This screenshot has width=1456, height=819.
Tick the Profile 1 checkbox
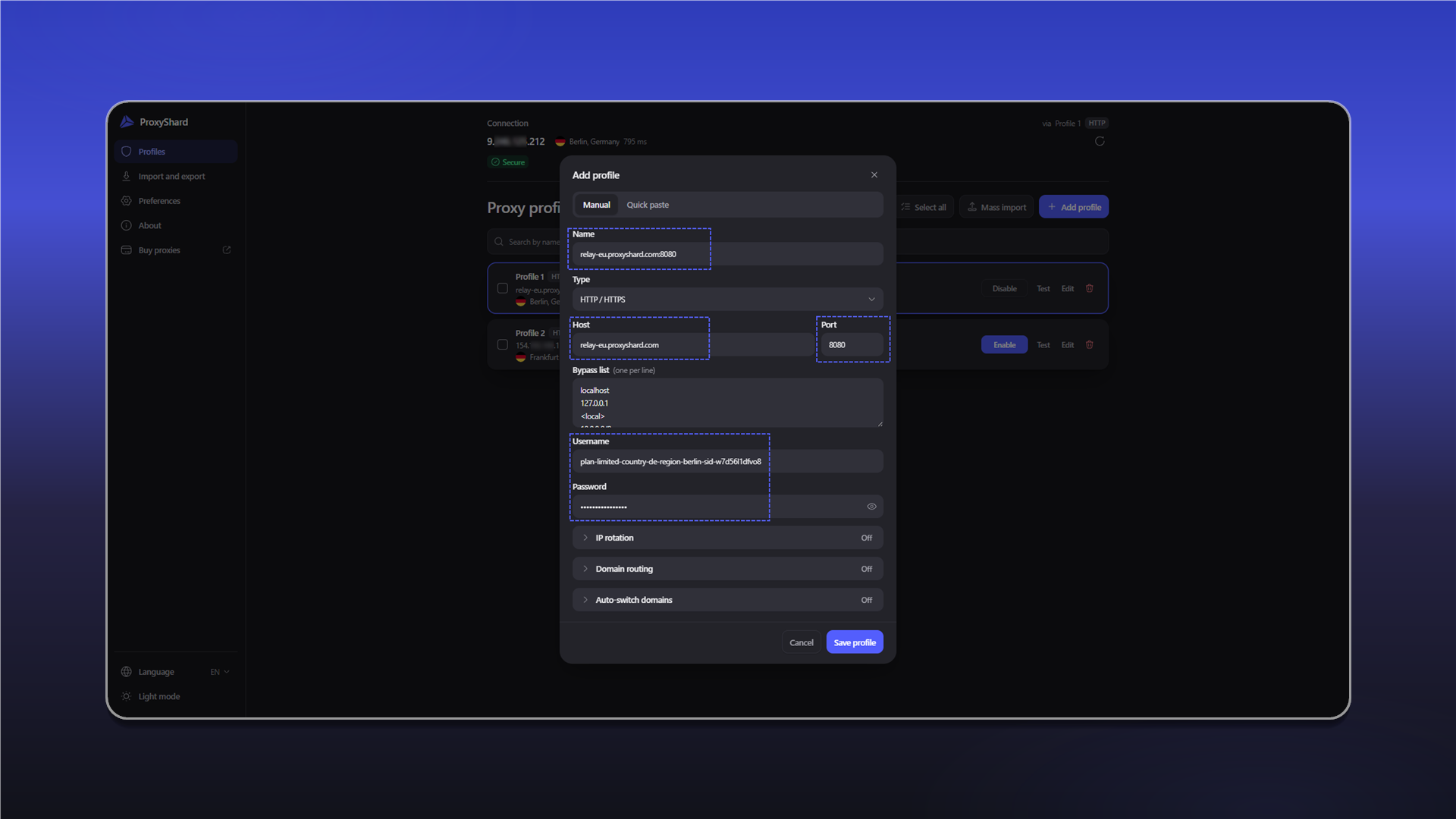coord(502,288)
